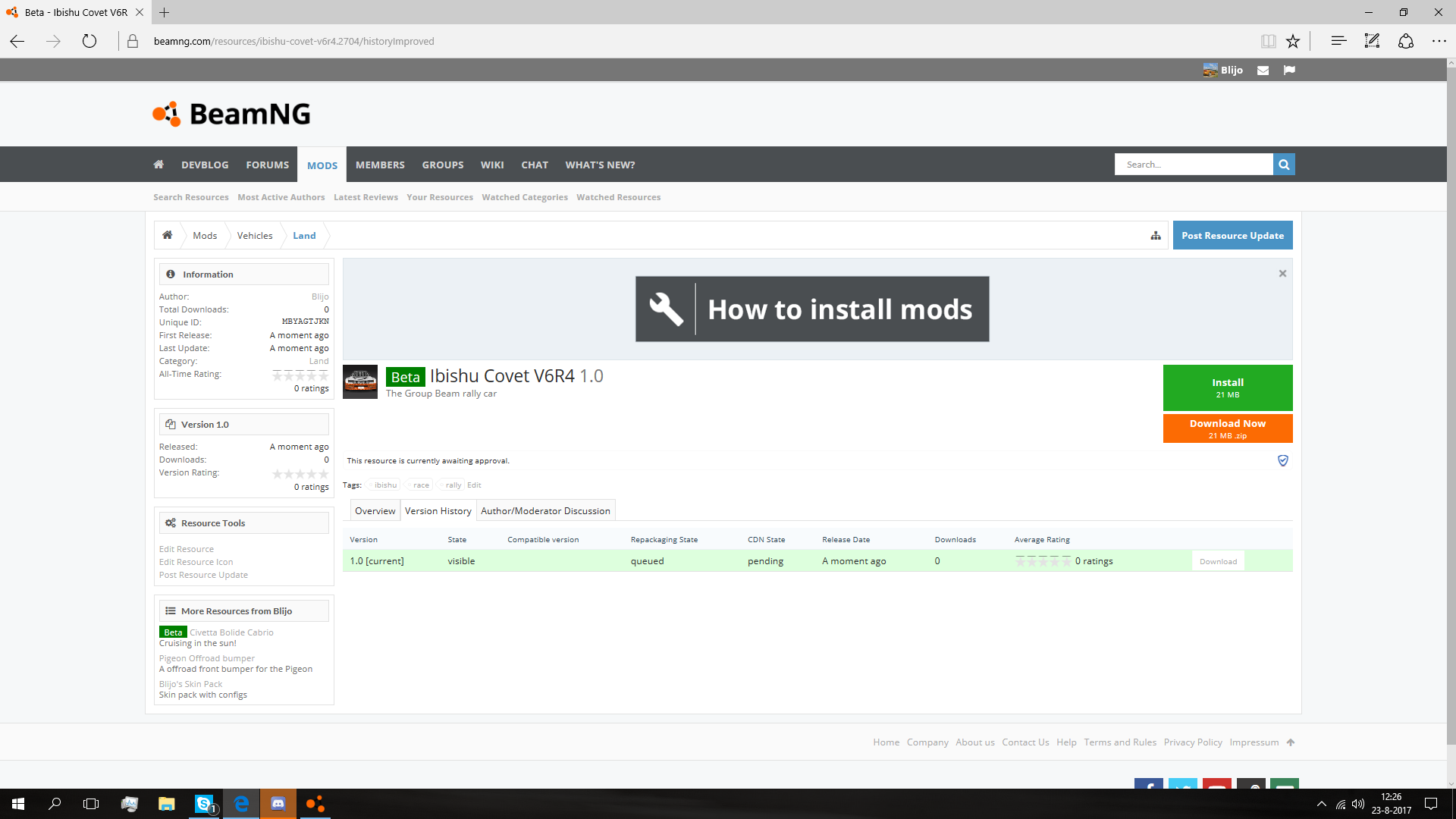Open the rally tag

453,485
